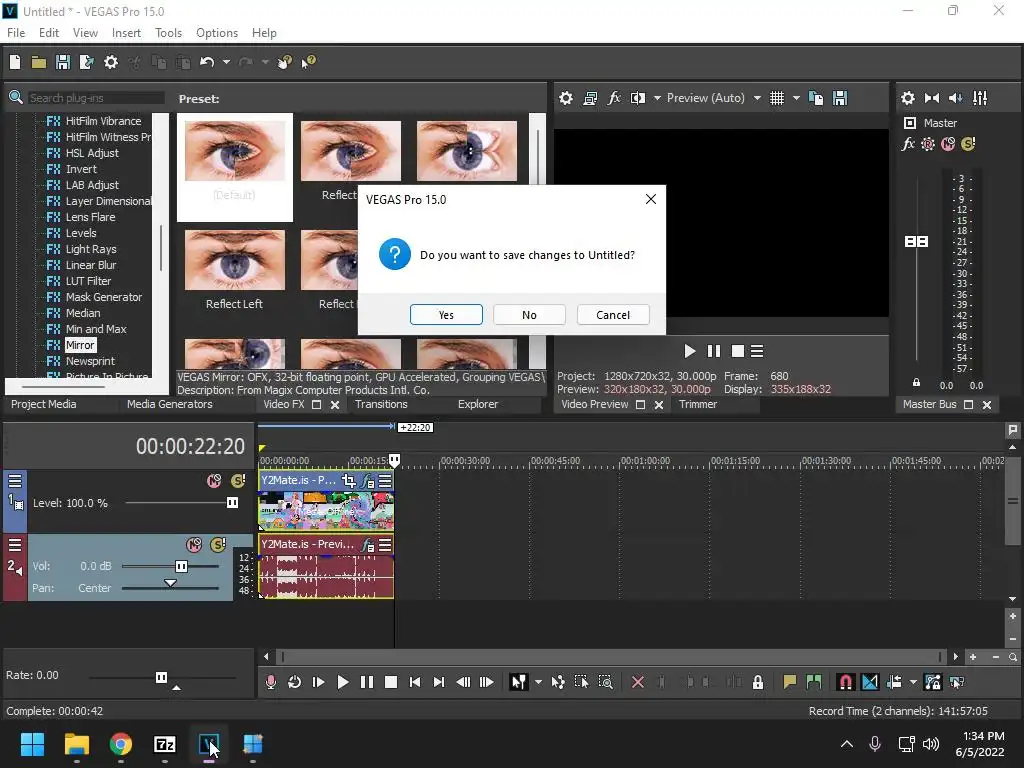Open the undo history dropdown arrow
This screenshot has height=768, width=1024.
[x=226, y=62]
